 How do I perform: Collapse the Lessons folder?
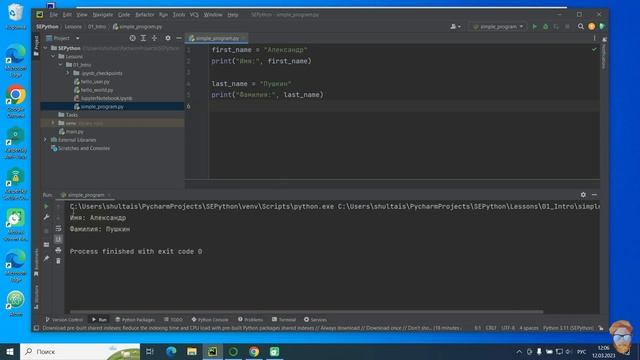coord(53,56)
